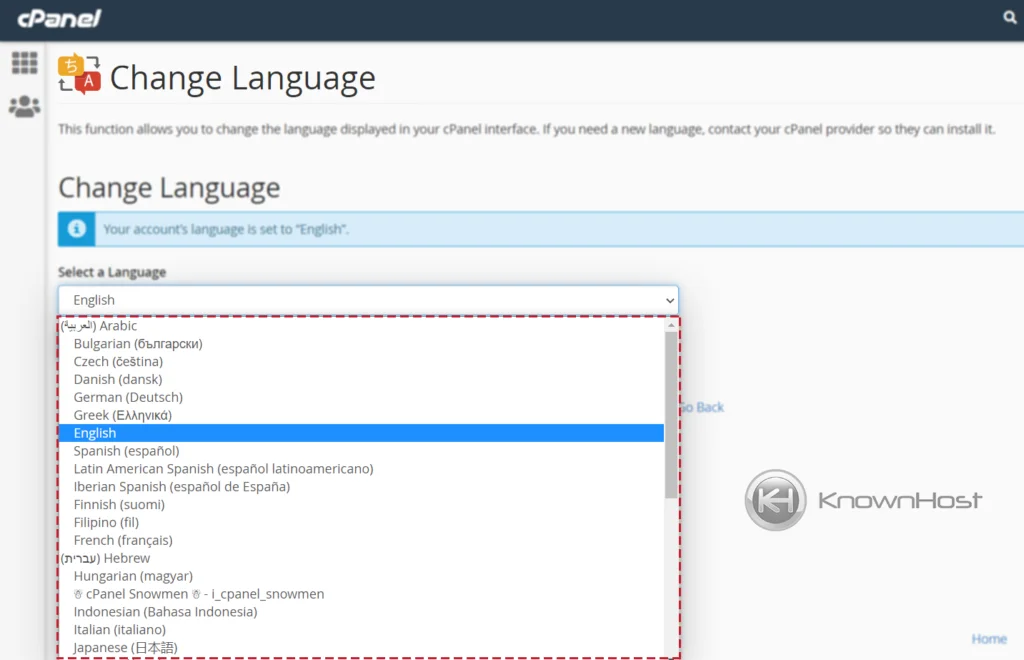Choose Hebrew from the language list

pyautogui.click(x=361, y=558)
